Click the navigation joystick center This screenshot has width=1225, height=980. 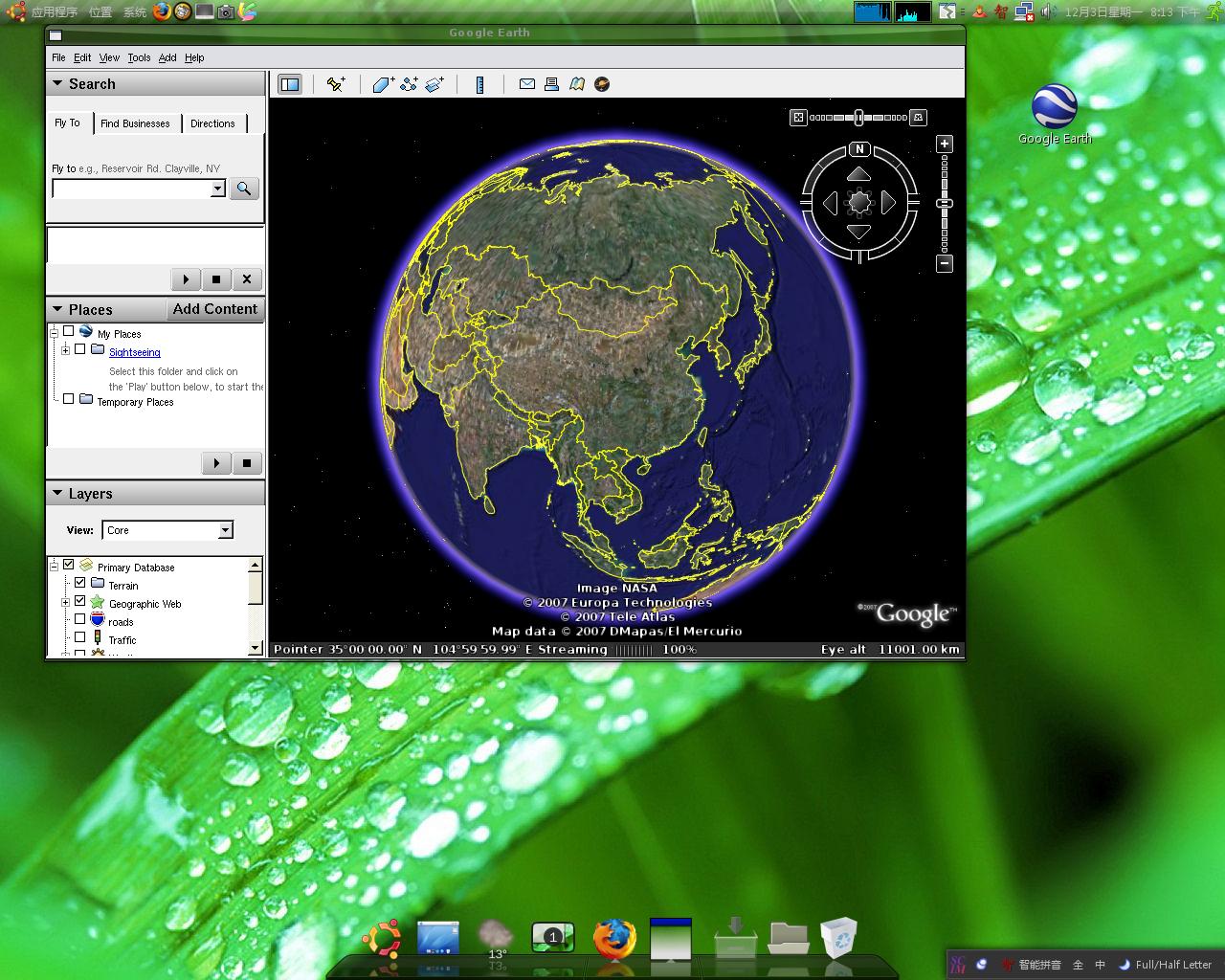coord(859,202)
